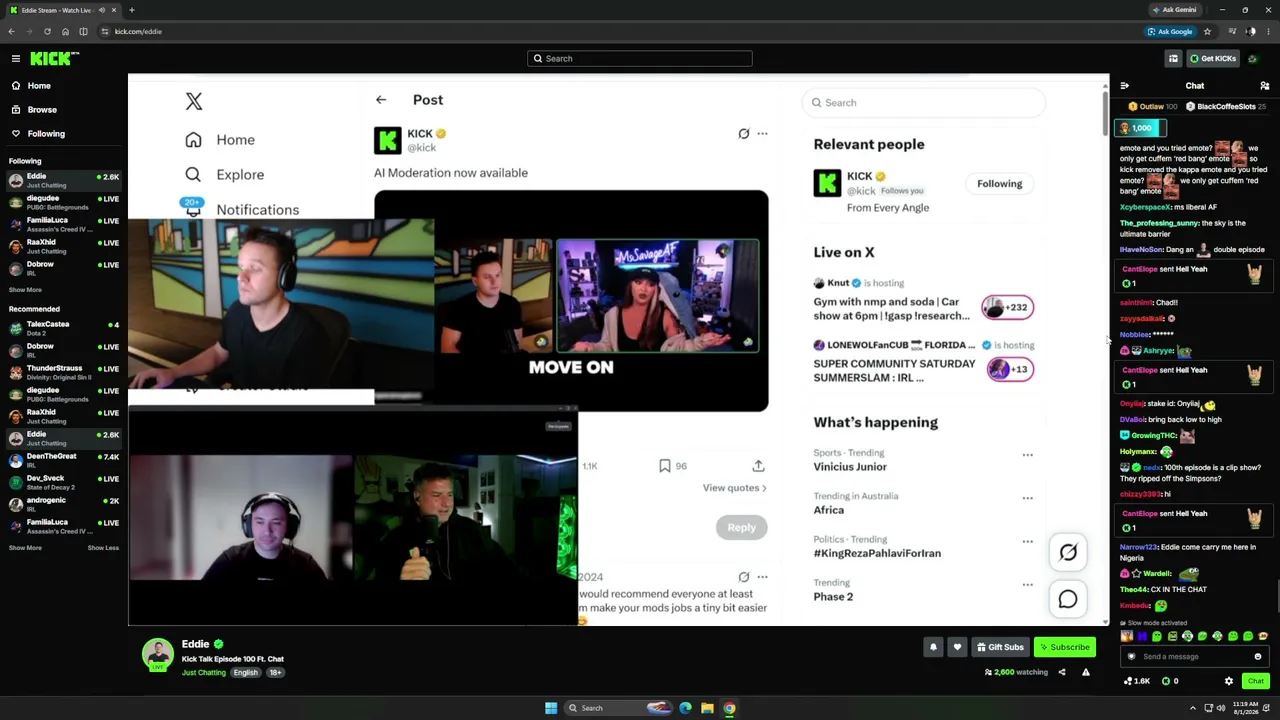Open a new browser tab
This screenshot has height=720, width=1280.
pyautogui.click(x=131, y=10)
